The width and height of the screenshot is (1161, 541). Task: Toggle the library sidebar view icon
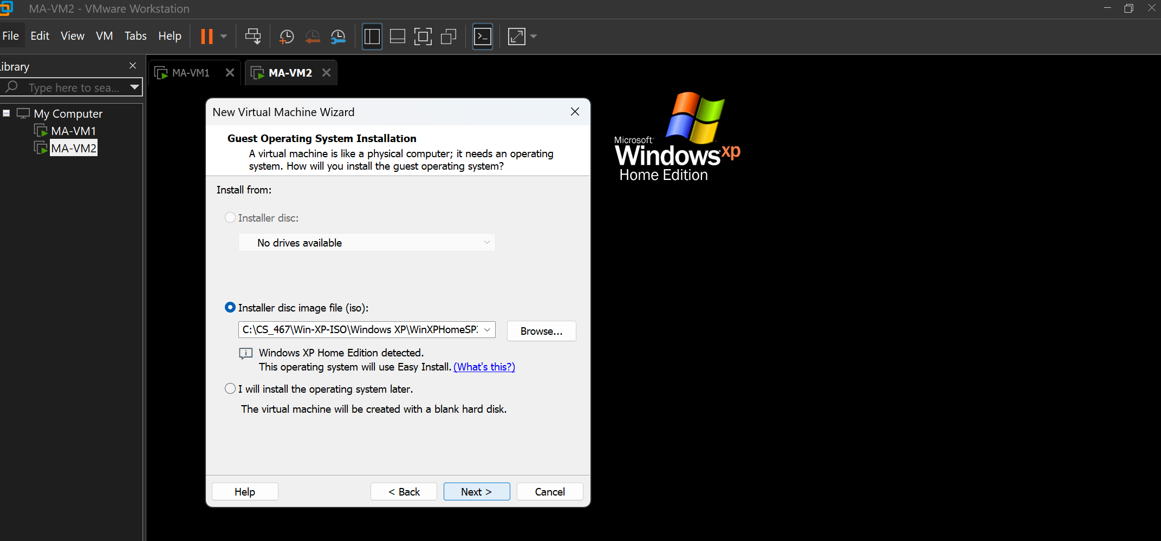click(x=372, y=36)
